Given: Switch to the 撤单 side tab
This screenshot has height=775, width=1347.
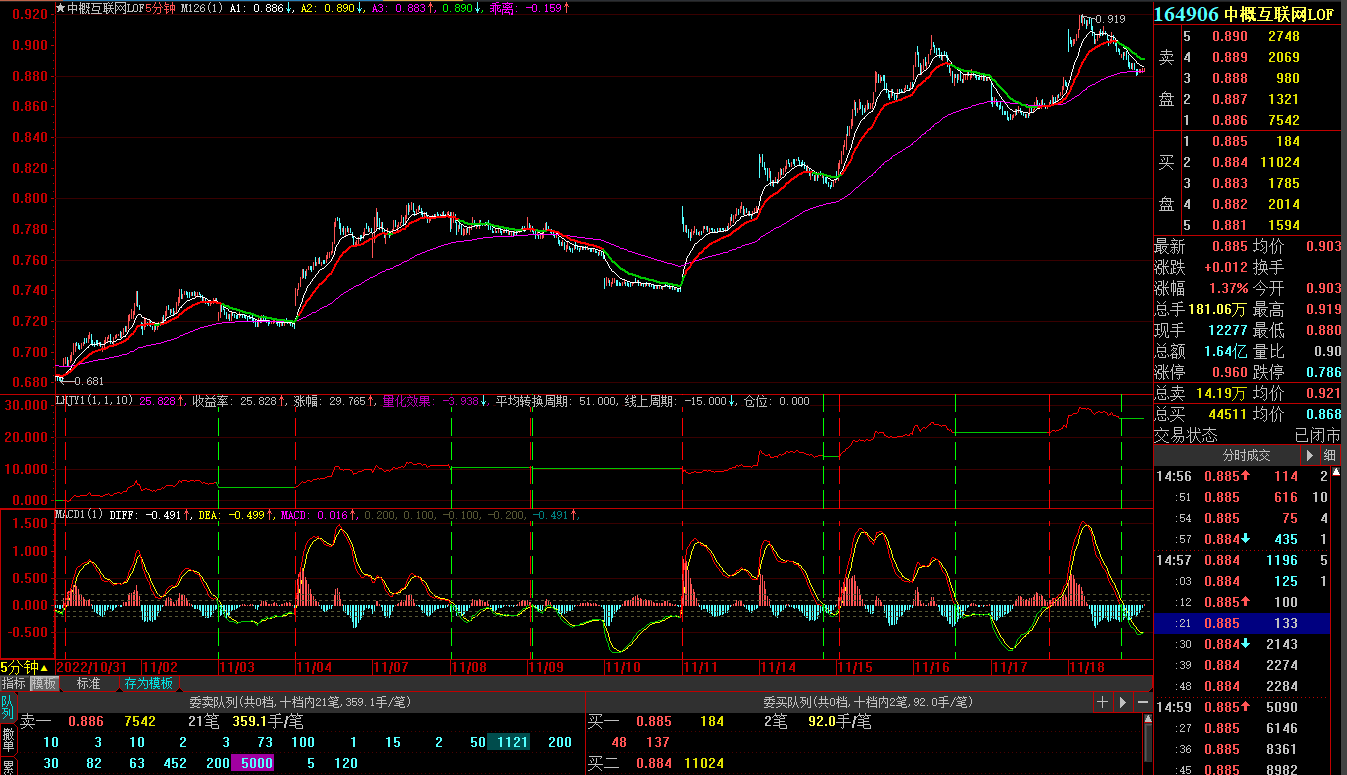Looking at the screenshot, I should tap(8, 741).
